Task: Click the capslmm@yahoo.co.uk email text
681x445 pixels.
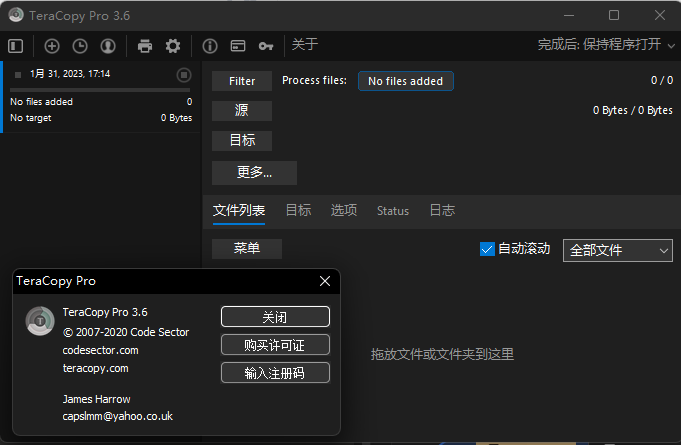Action: point(118,416)
